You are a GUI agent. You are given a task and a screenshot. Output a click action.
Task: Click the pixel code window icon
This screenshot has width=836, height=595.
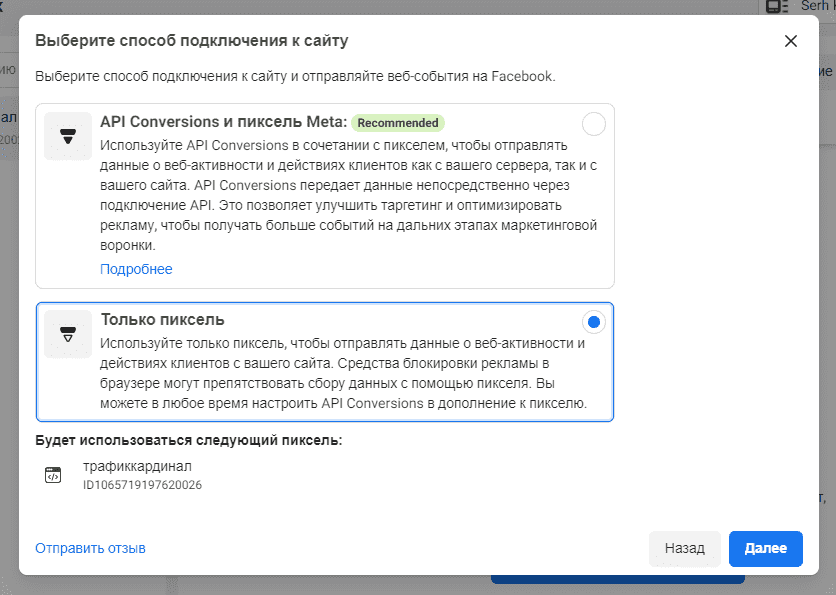click(x=53, y=475)
